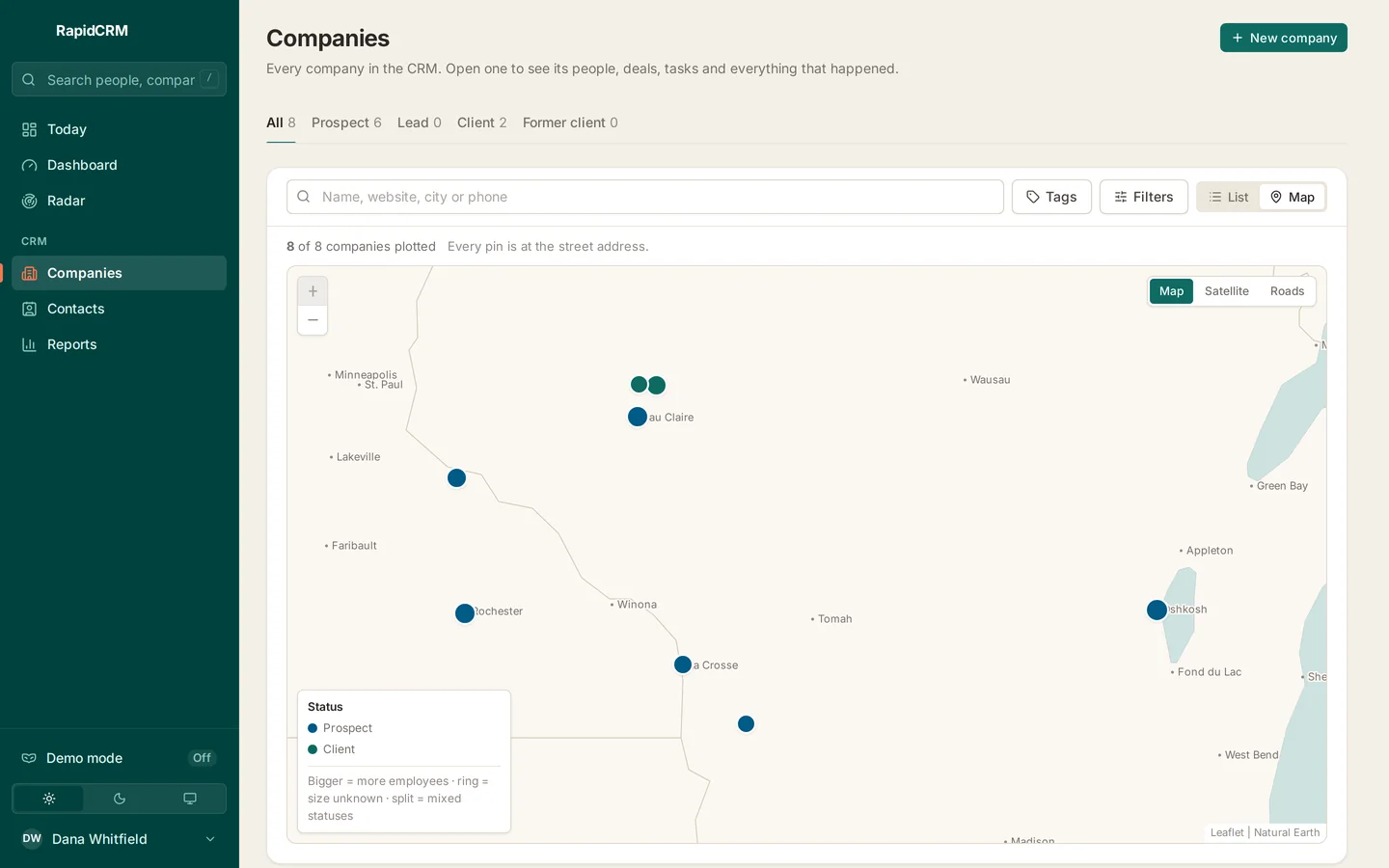Select the prospect pin at Oshkosh
This screenshot has height=868, width=1389.
[x=1157, y=610]
